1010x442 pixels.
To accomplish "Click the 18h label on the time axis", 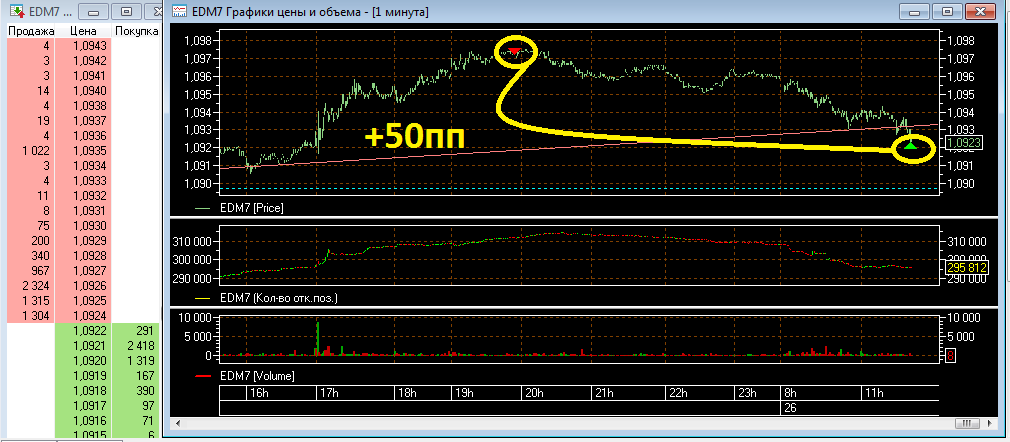I will (x=406, y=393).
